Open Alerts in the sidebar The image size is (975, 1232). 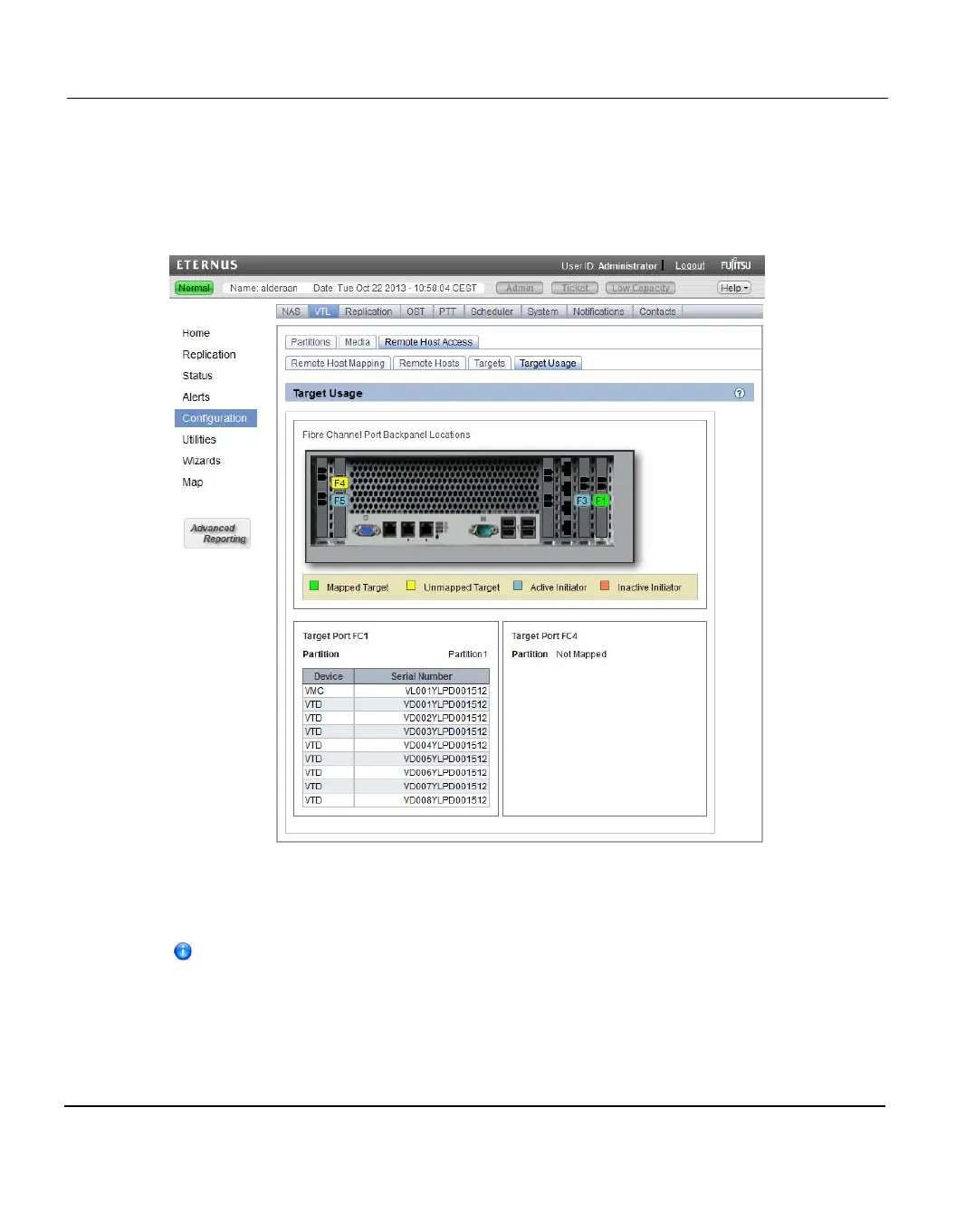[x=196, y=397]
